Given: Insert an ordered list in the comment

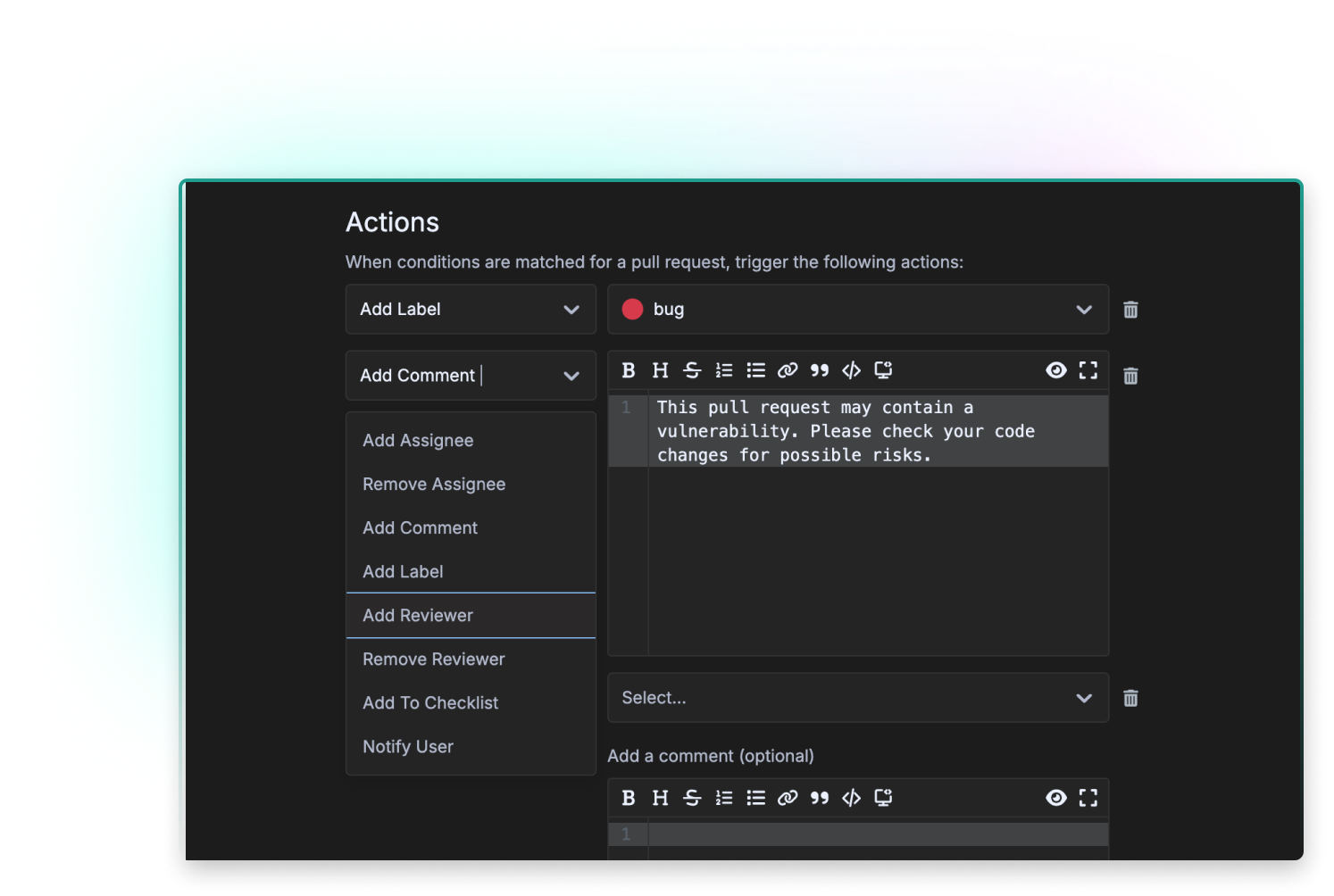Looking at the screenshot, I should 724,369.
